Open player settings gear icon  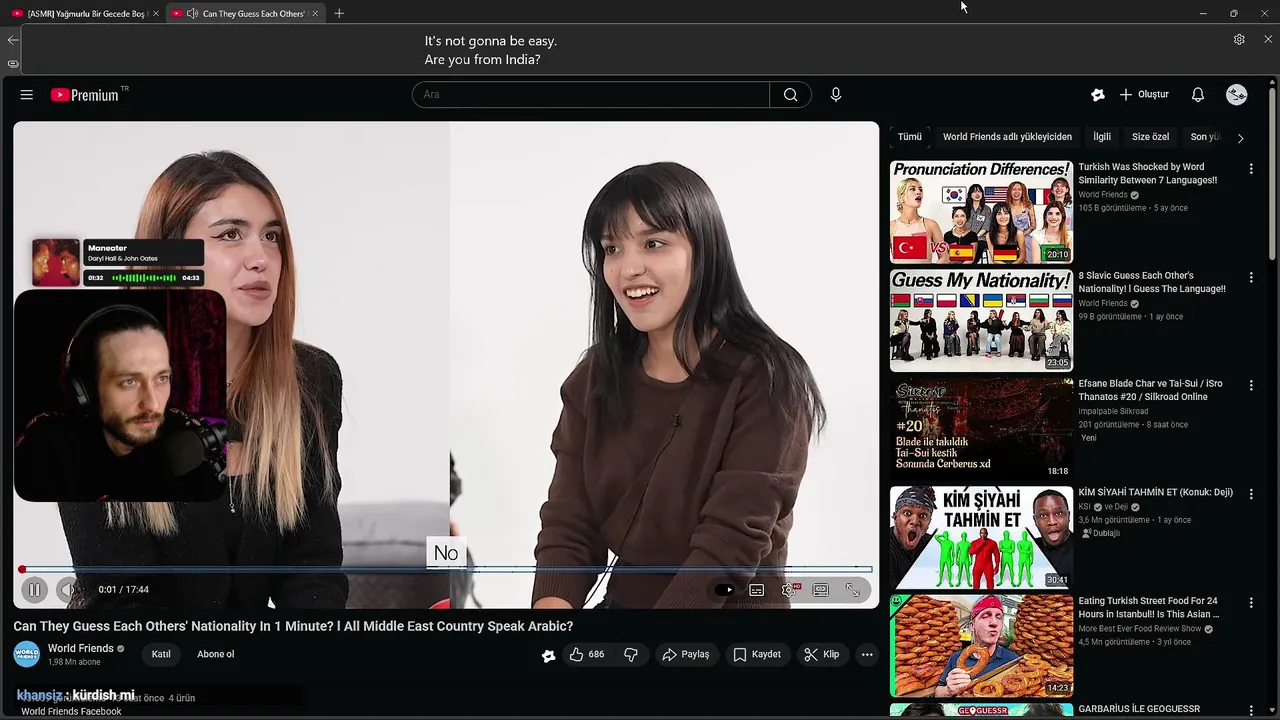pos(789,590)
